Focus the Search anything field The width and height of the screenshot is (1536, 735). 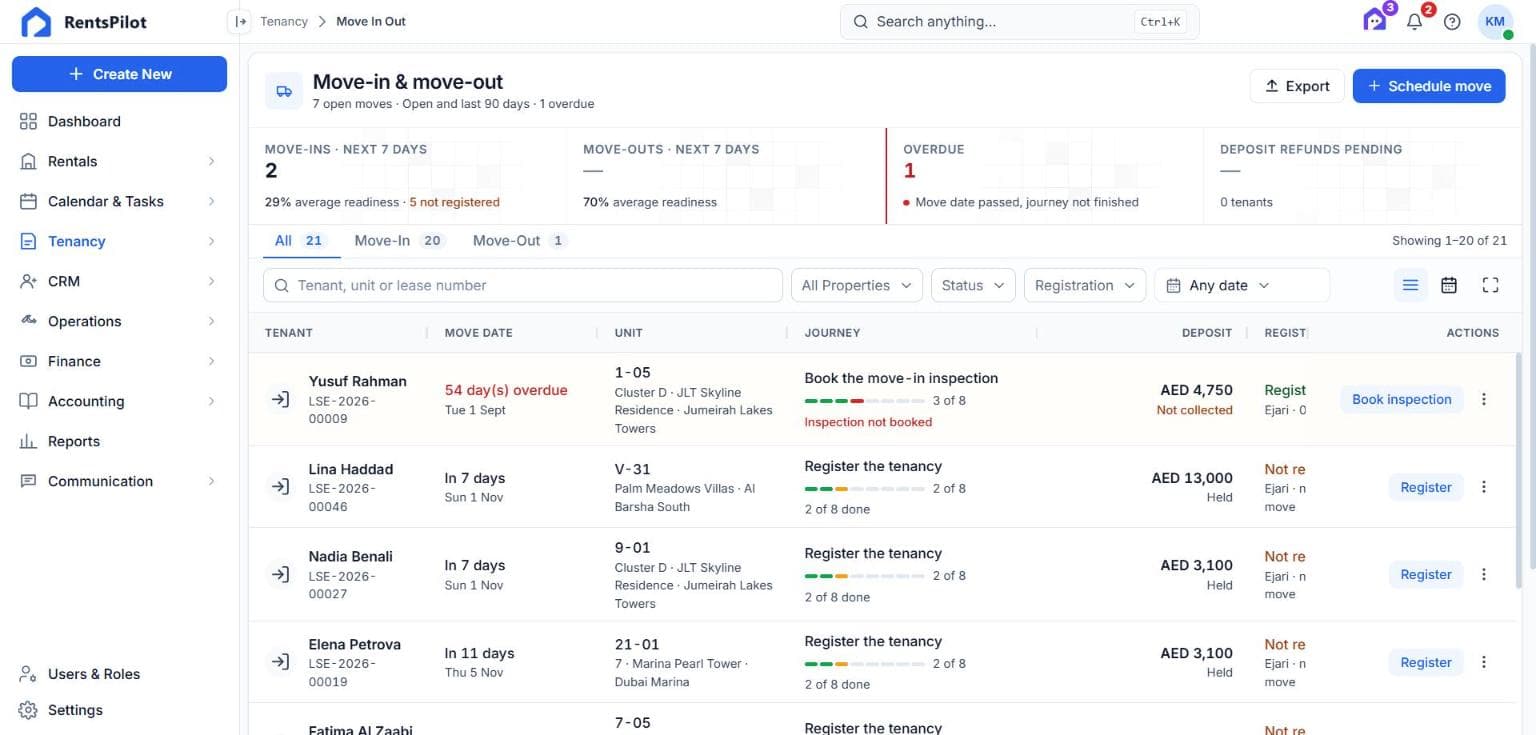point(1019,21)
